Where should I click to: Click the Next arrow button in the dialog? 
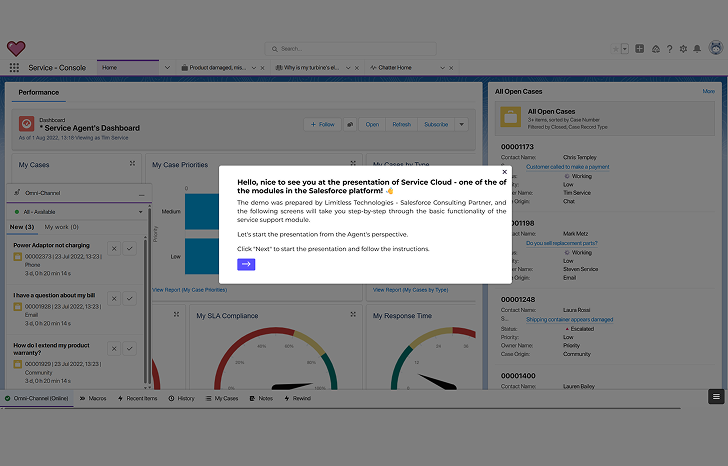tap(246, 264)
